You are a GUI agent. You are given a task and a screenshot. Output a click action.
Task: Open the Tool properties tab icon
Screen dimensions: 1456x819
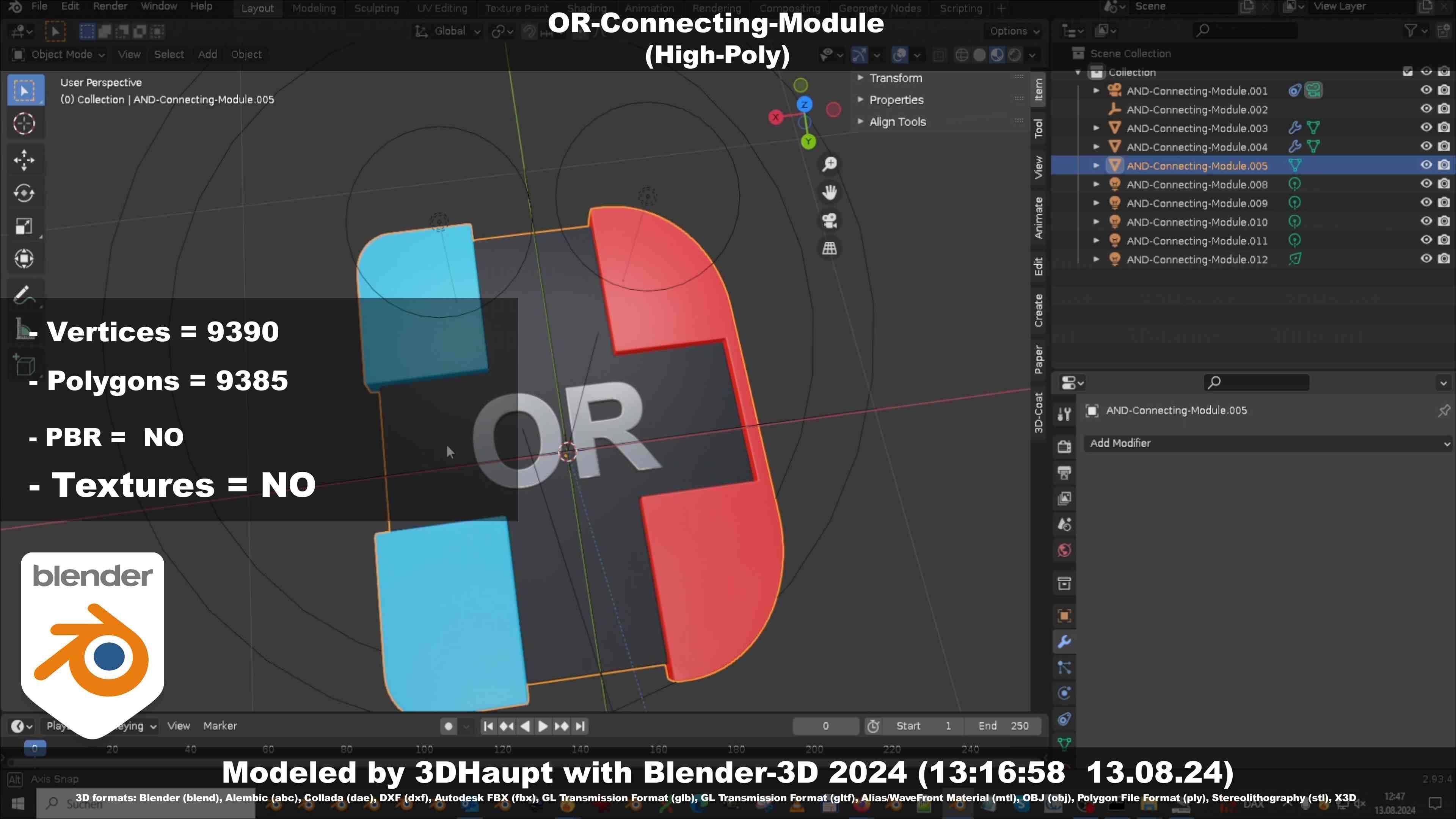(x=1064, y=414)
